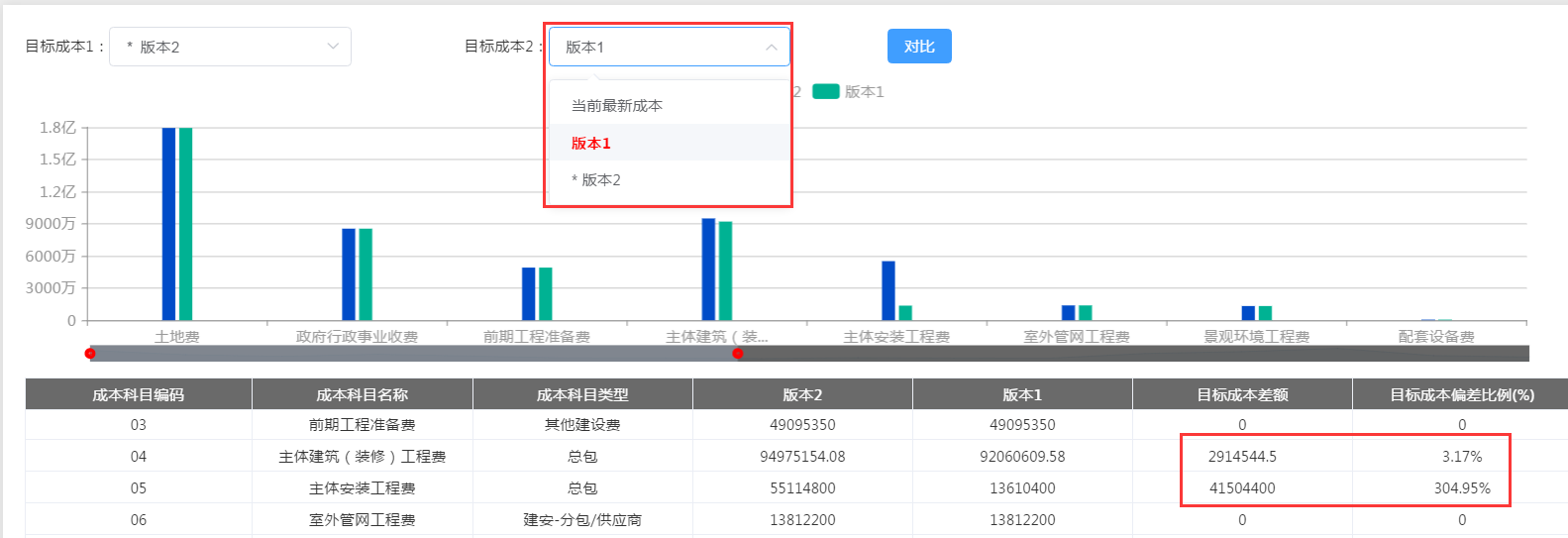Toggle the green 版本1 legend swatch
Image resolution: width=1568 pixels, height=538 pixels.
pos(826,91)
